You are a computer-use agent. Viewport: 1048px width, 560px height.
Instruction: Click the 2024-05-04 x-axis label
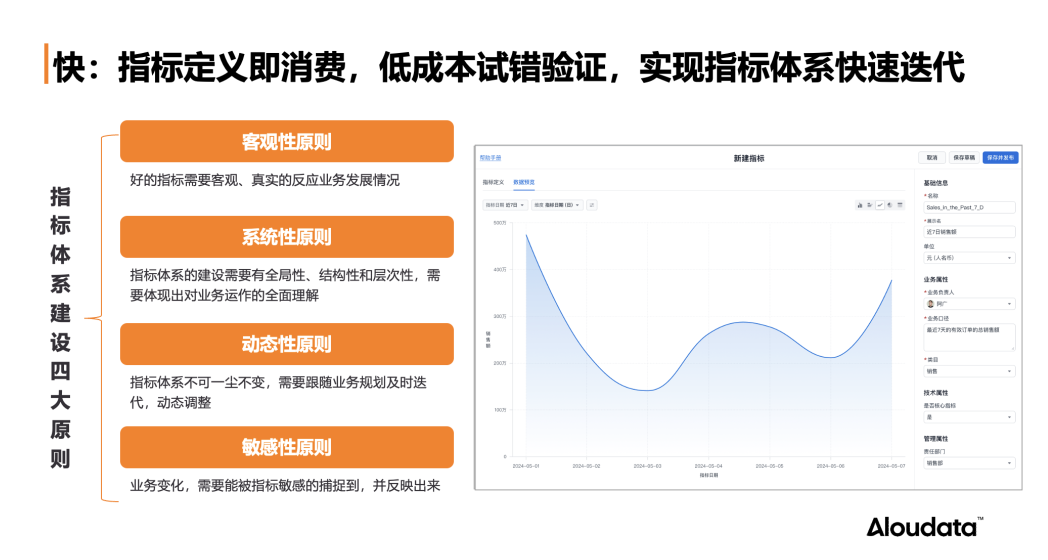(708, 466)
